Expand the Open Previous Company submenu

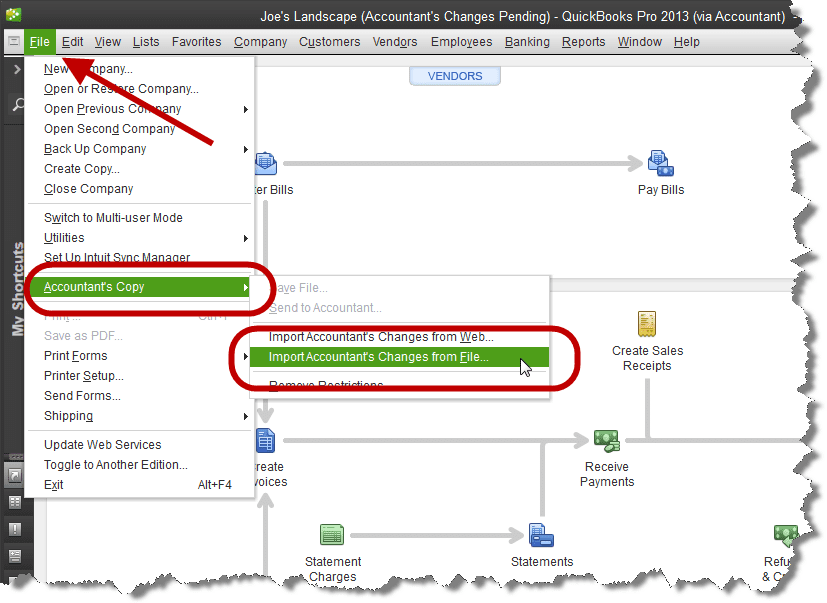246,109
